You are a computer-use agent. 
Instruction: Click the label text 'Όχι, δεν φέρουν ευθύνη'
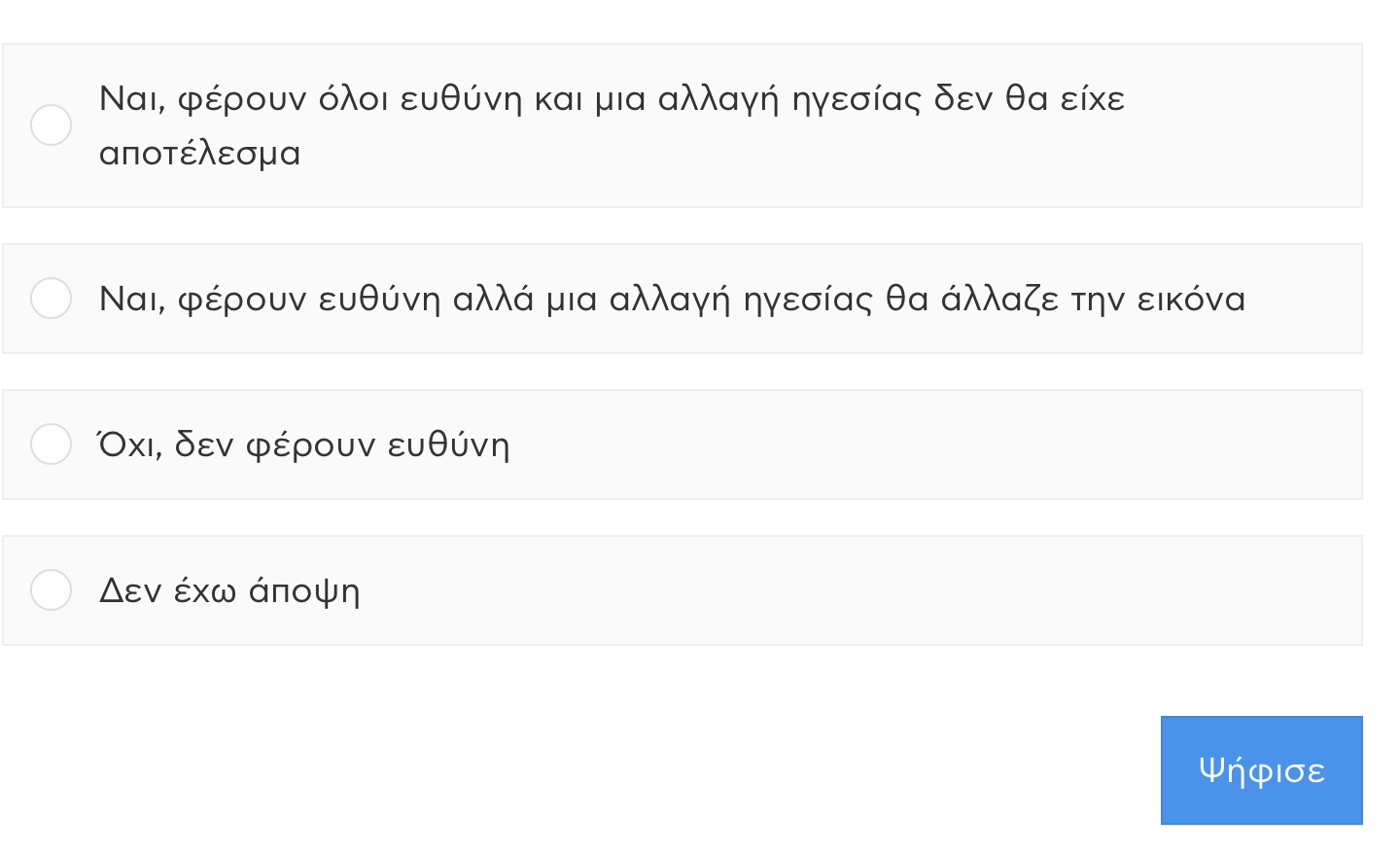click(x=304, y=444)
